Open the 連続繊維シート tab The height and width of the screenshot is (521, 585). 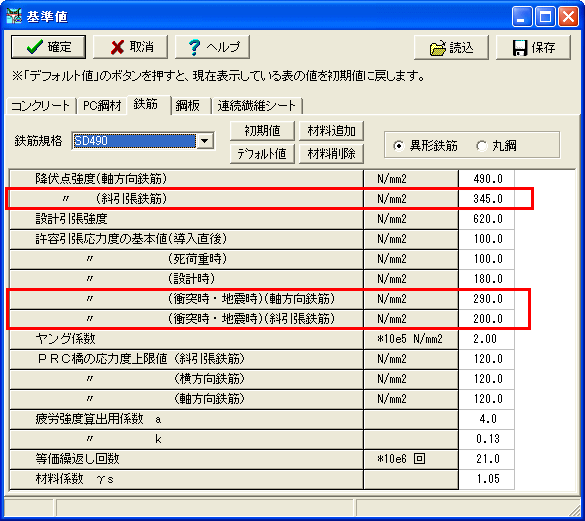[x=257, y=106]
